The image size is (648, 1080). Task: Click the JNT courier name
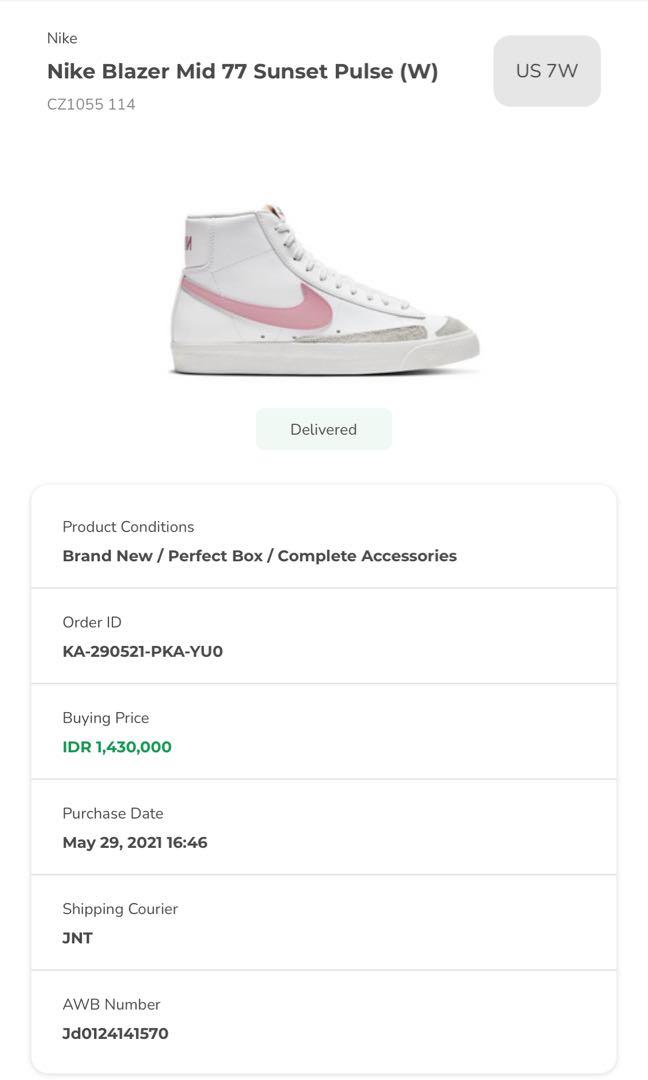(x=77, y=938)
